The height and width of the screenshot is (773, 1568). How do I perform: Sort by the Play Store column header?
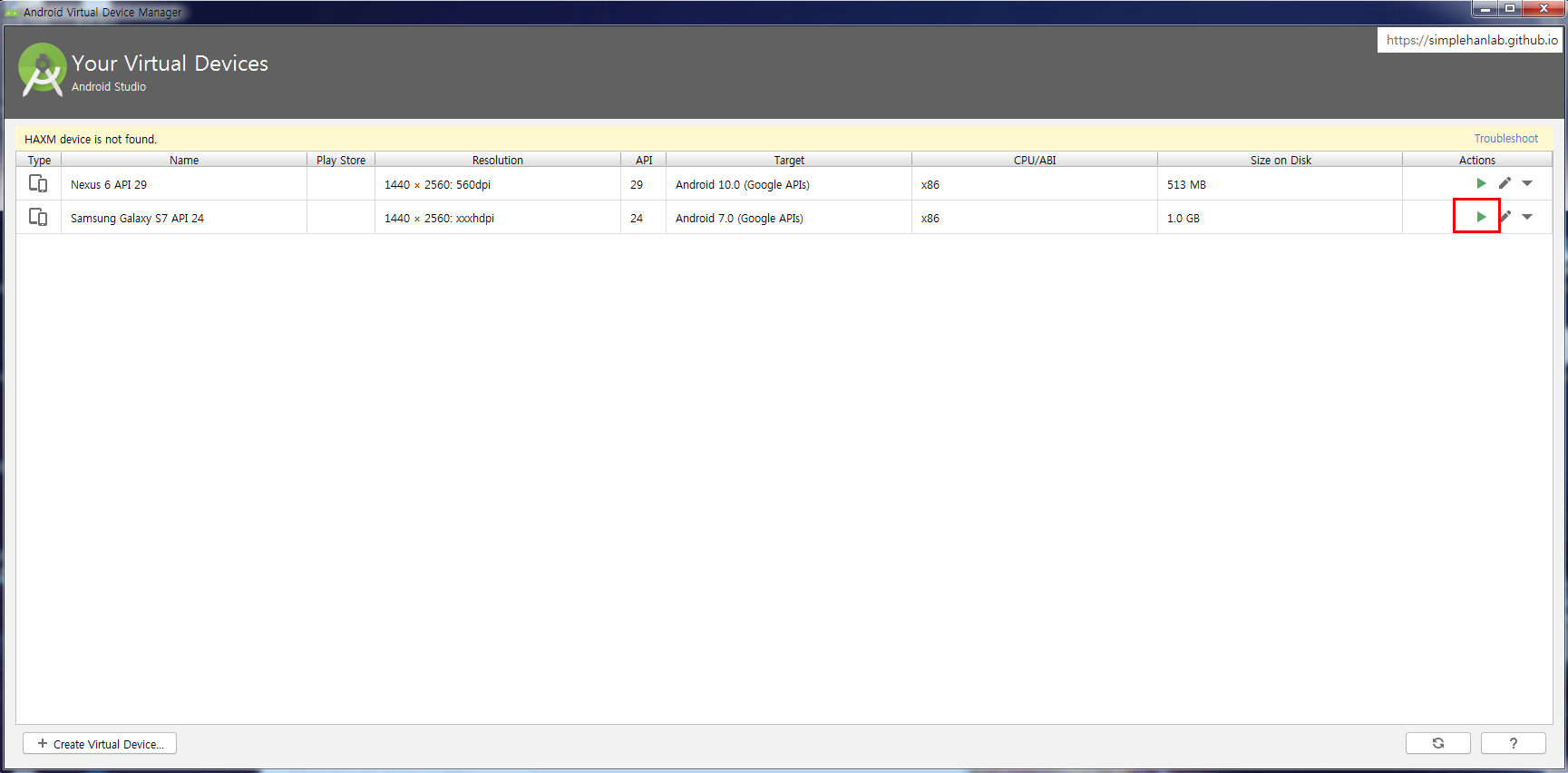click(x=341, y=160)
